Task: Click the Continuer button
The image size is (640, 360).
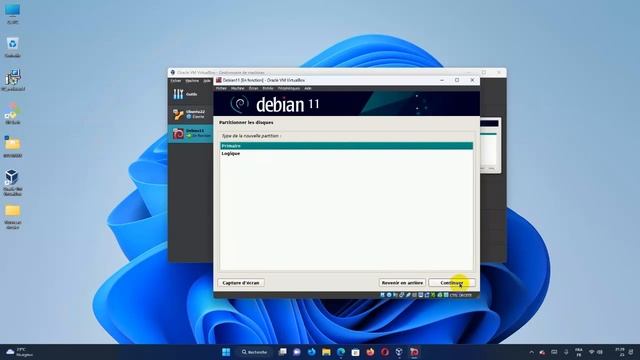Action: click(452, 282)
